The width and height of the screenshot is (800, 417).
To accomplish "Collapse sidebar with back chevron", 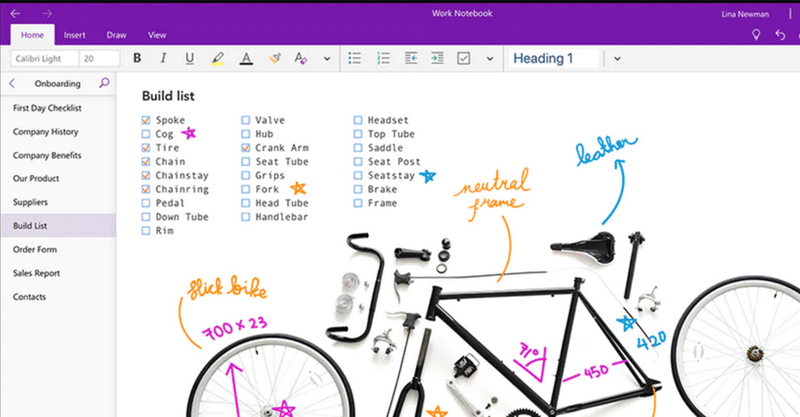I will tap(12, 83).
